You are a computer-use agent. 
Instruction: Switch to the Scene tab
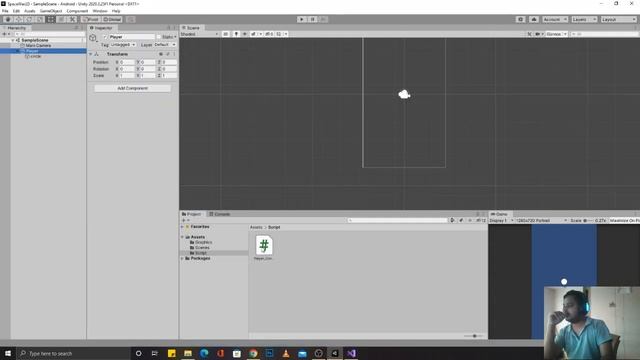click(191, 28)
